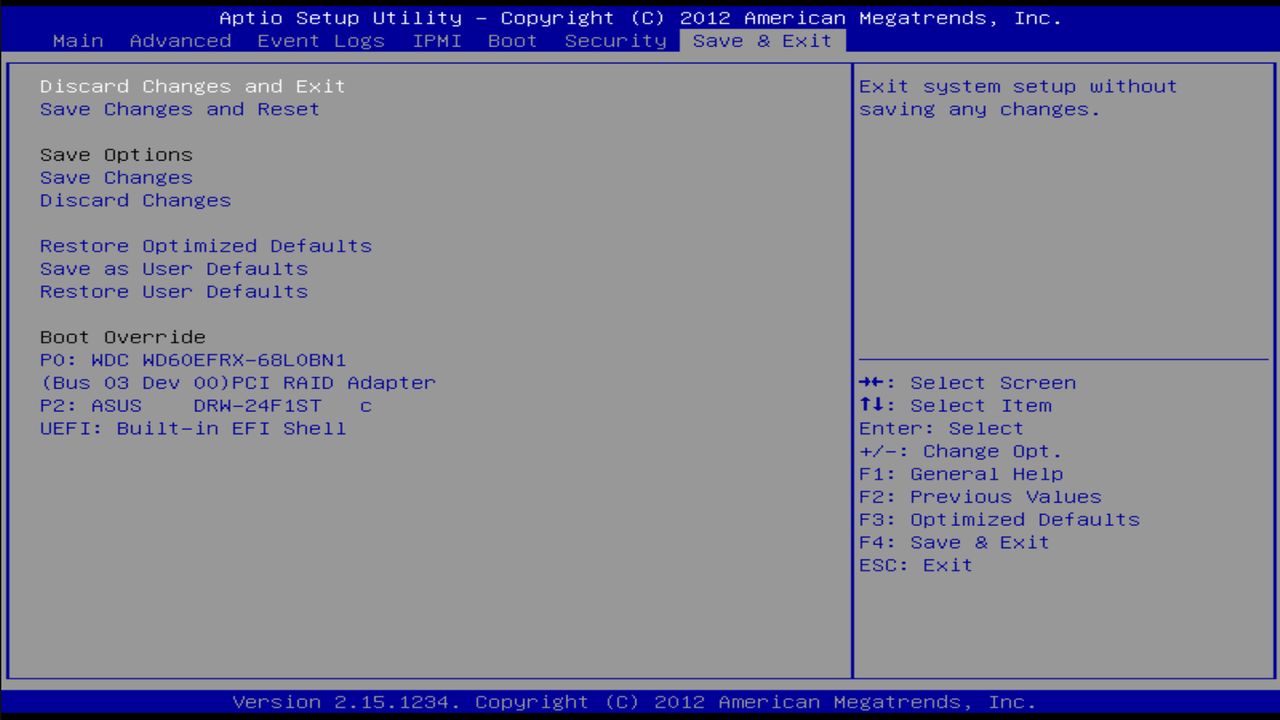Boot from P0: WDC WD60EFRX-68L0BN1
This screenshot has width=1280, height=720.
point(193,360)
